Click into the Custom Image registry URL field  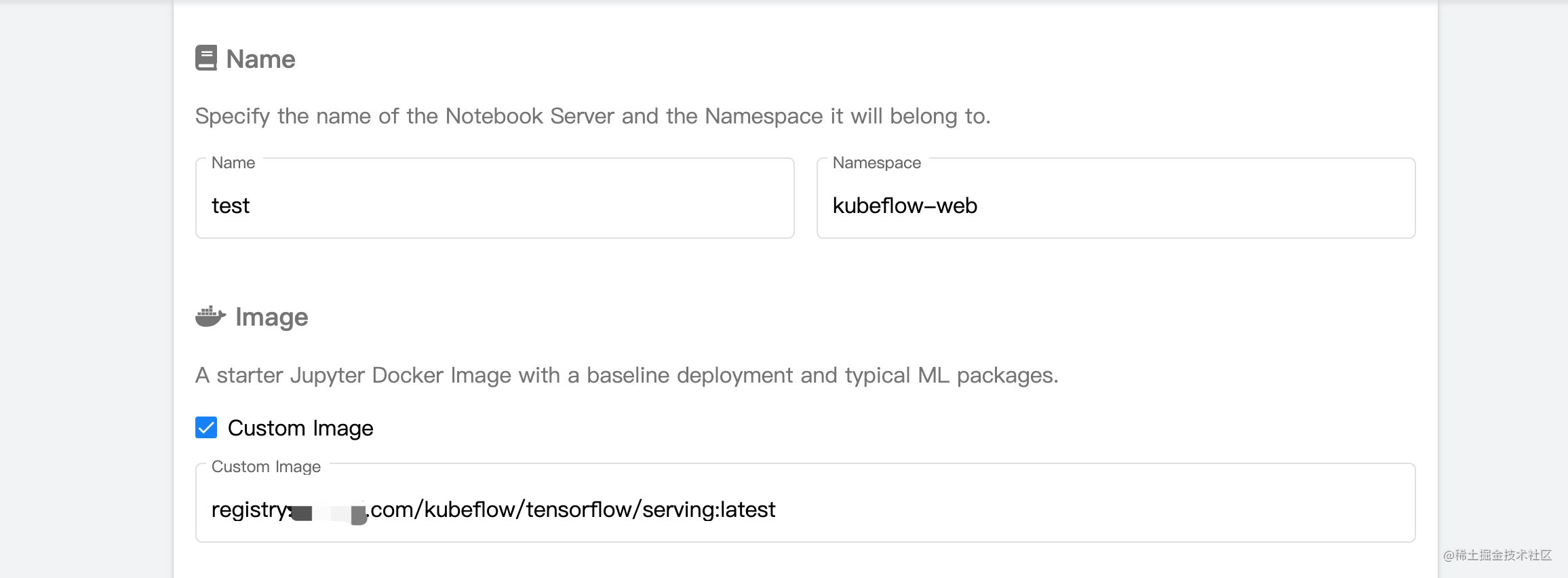point(806,503)
